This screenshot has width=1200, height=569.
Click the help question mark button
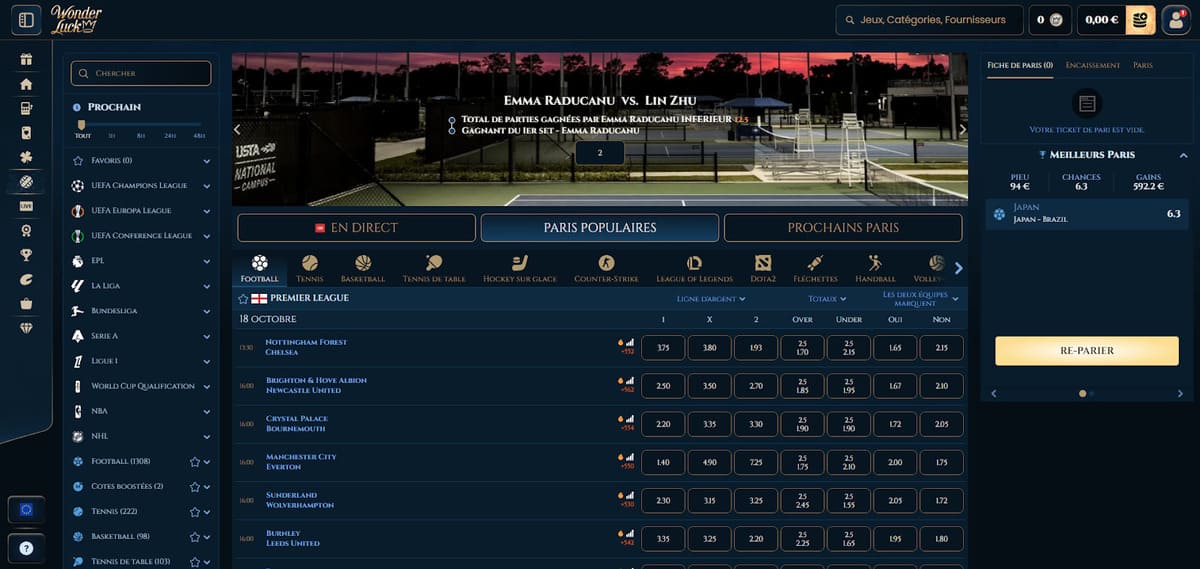pyautogui.click(x=26, y=548)
